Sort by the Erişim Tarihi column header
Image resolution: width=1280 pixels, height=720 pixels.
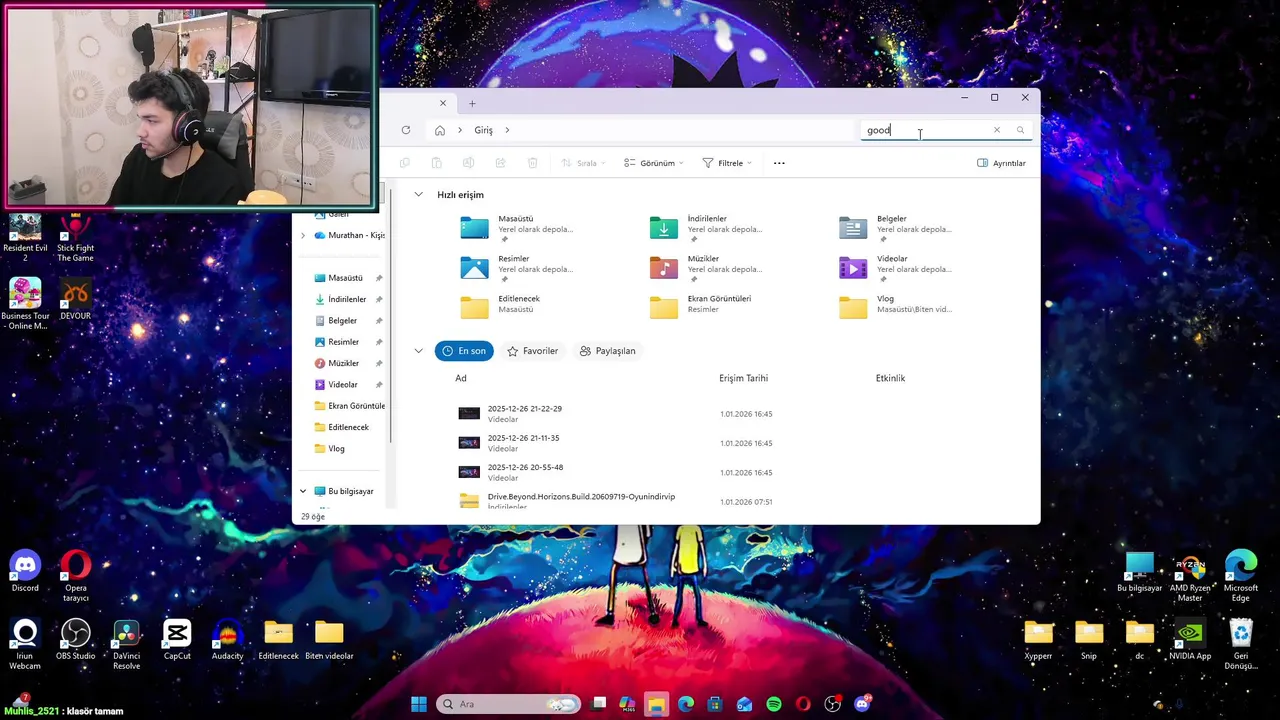[x=743, y=378]
